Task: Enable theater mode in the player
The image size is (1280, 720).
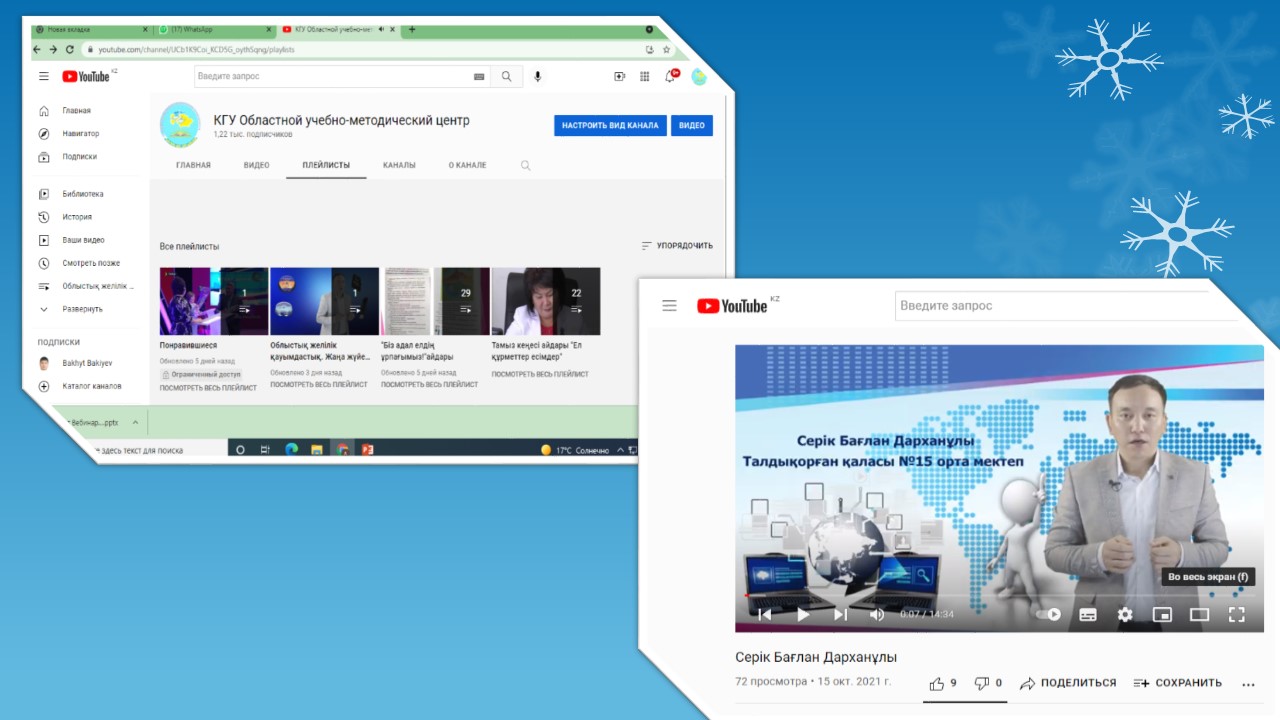Action: tap(1199, 614)
